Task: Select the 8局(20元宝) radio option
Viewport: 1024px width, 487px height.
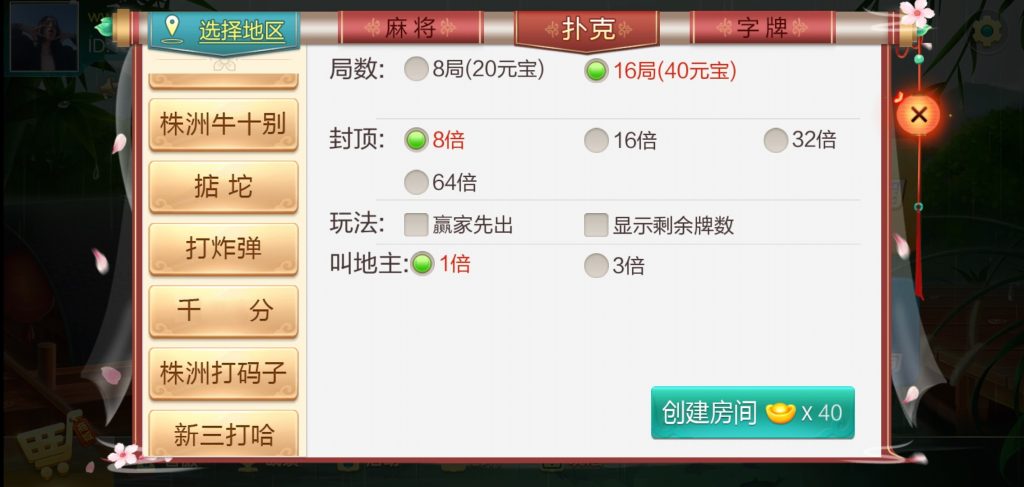Action: click(416, 69)
